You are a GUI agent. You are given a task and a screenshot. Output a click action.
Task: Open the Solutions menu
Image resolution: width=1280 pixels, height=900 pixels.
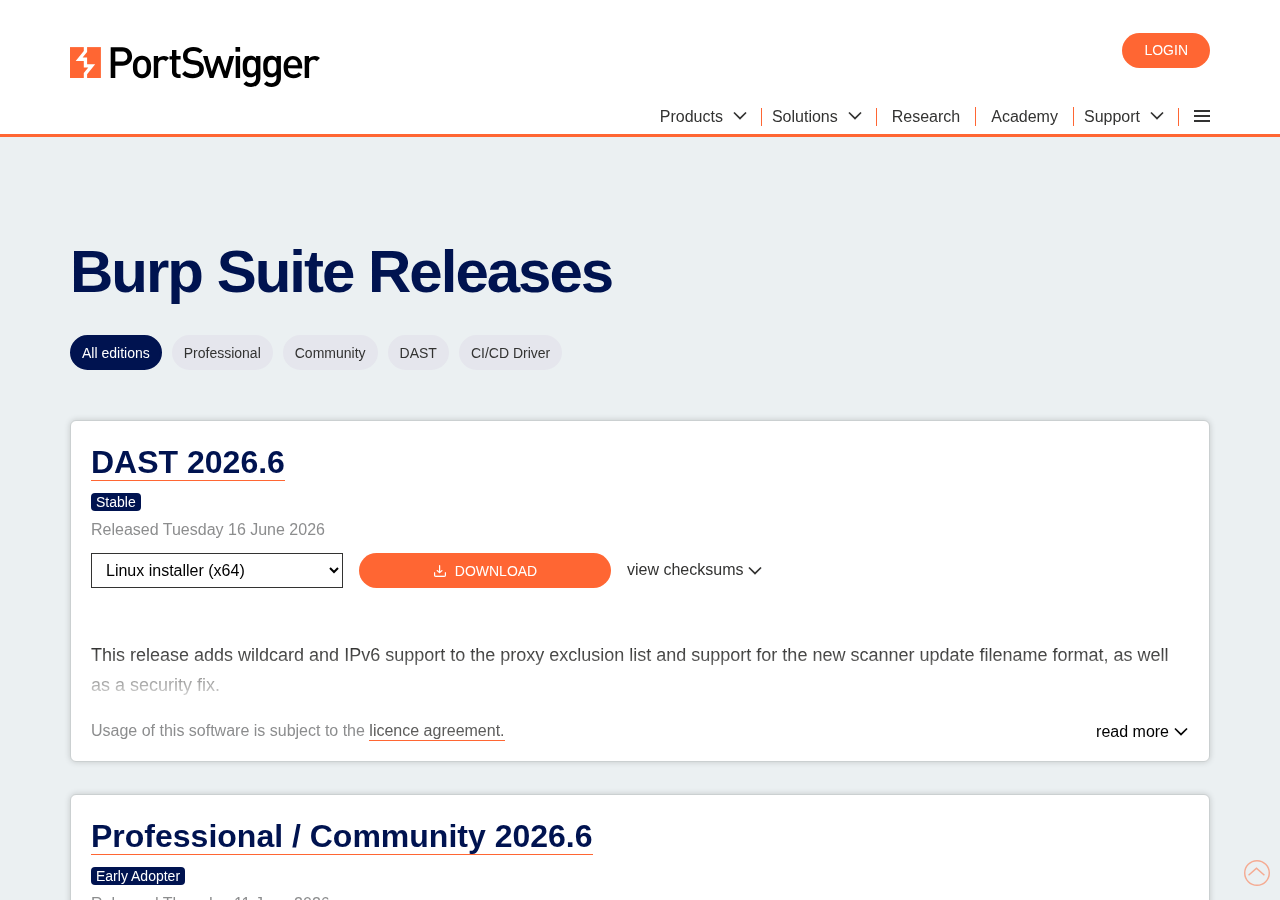[805, 116]
